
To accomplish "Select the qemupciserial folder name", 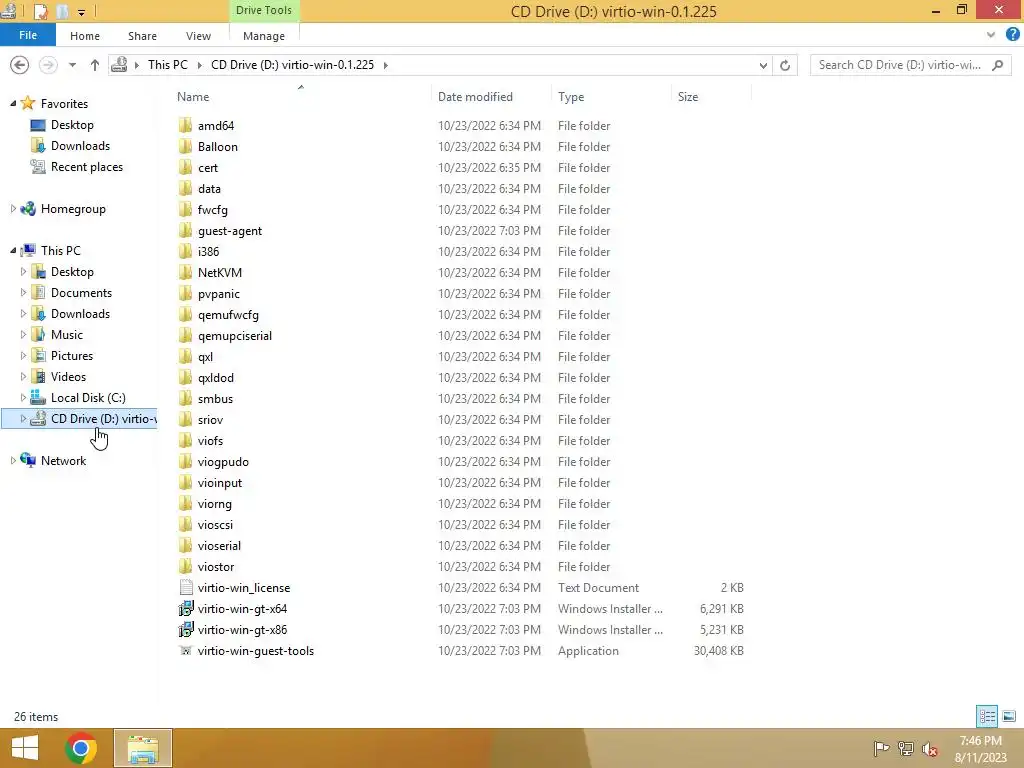I will [x=234, y=336].
